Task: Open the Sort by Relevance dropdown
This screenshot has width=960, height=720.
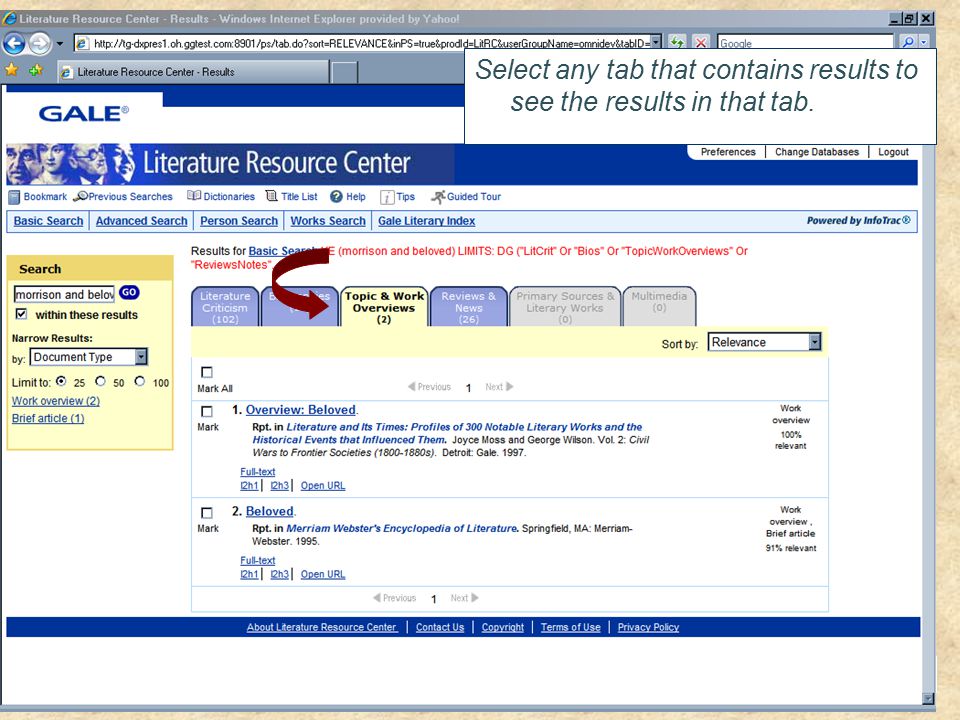Action: 764,342
